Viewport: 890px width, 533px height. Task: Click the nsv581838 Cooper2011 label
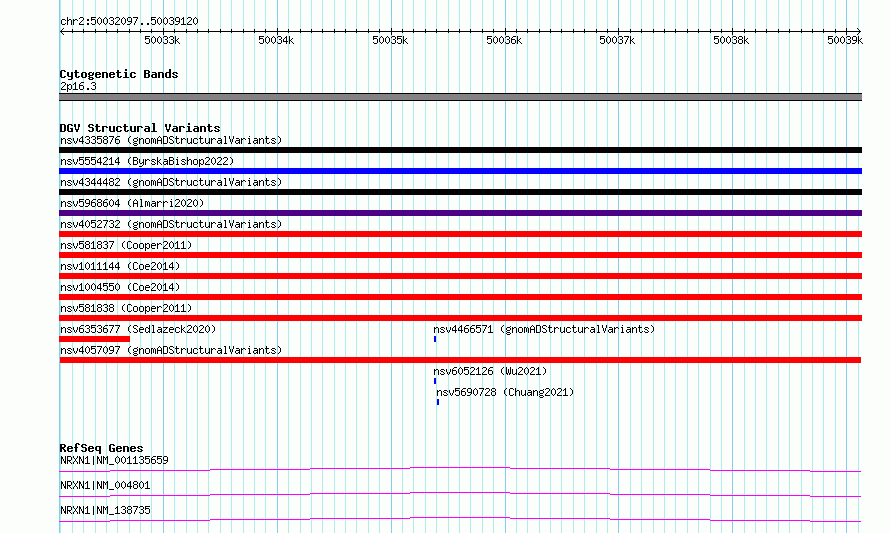pos(126,308)
